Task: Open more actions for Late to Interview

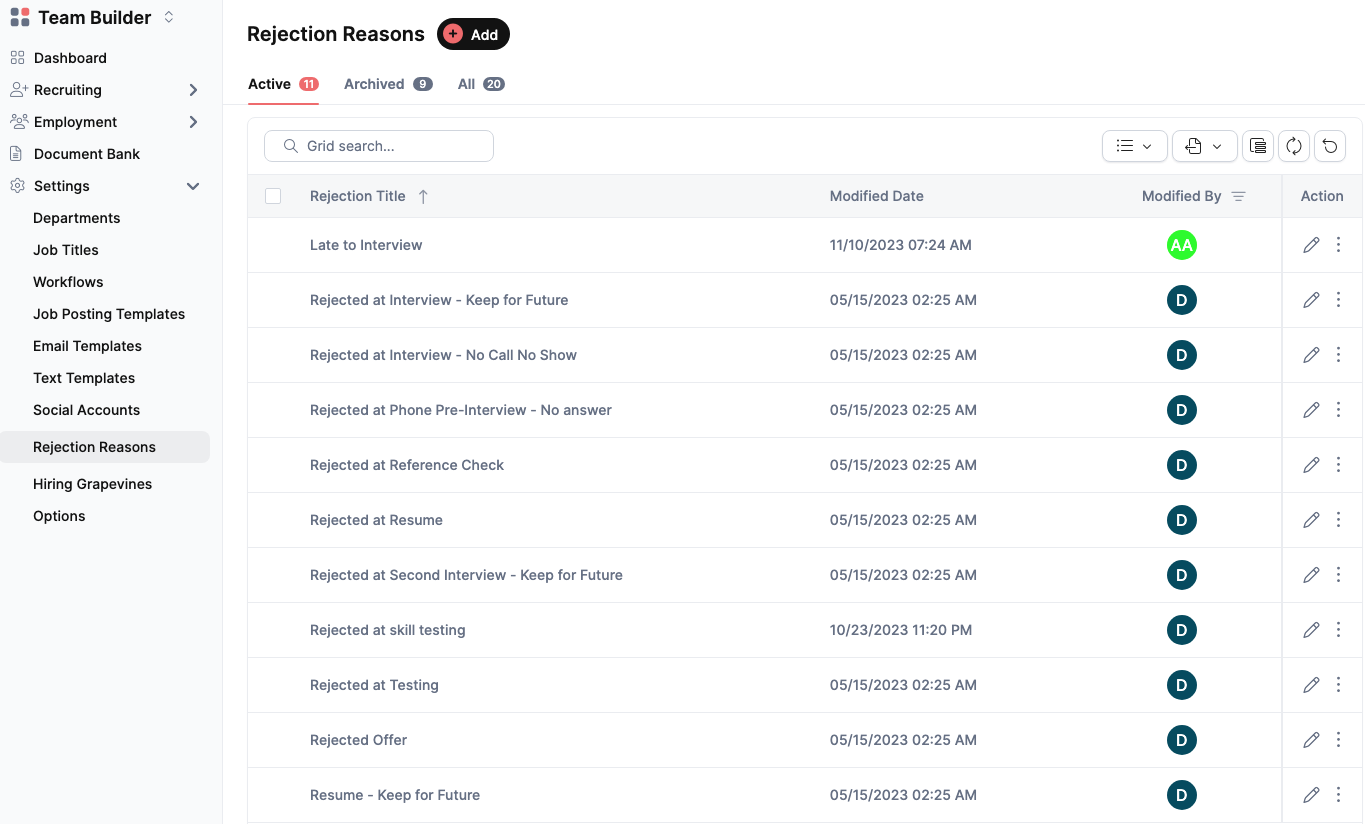Action: pos(1338,245)
